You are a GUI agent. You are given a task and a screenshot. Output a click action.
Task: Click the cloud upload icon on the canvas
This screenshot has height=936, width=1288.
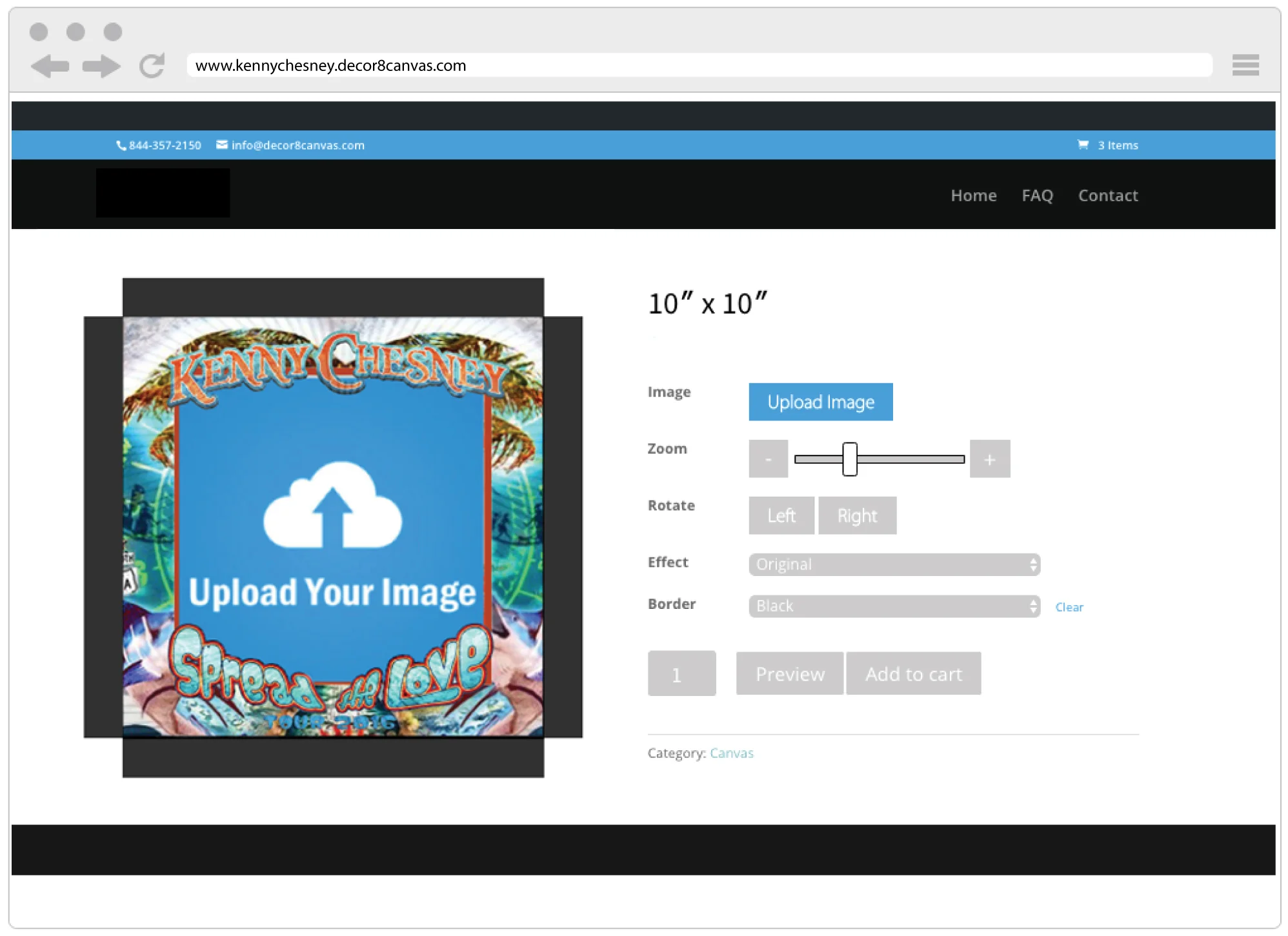332,505
